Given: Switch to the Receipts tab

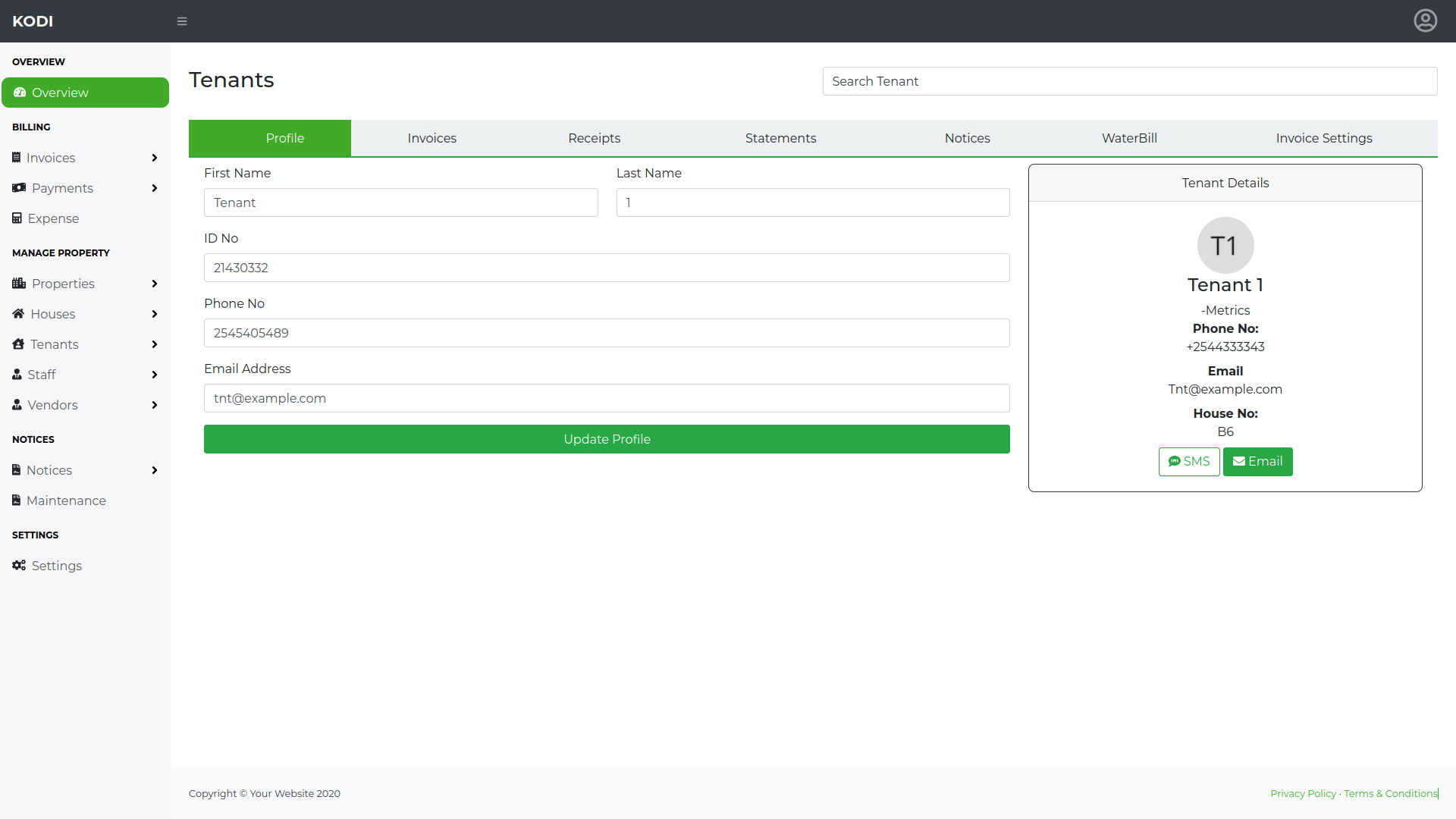Looking at the screenshot, I should pos(594,138).
